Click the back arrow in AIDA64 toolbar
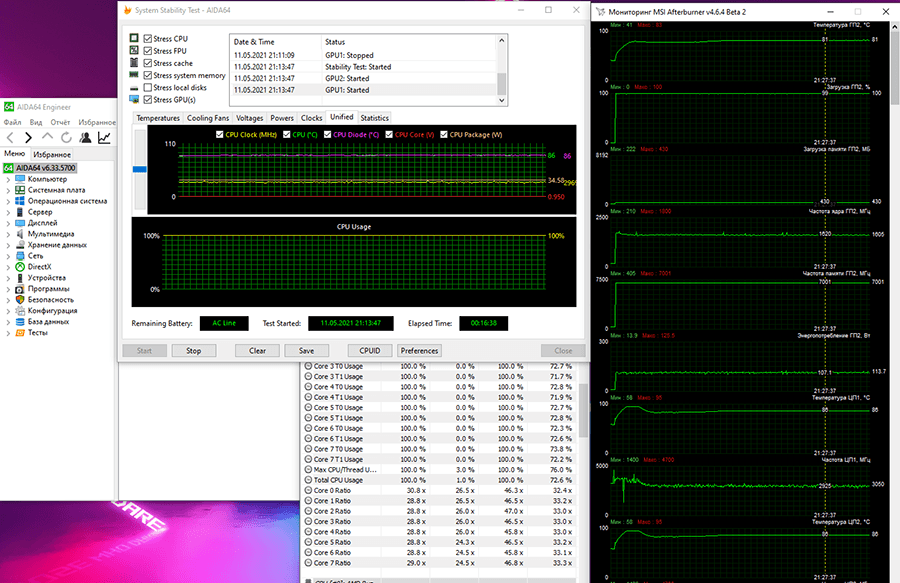 click(x=10, y=138)
